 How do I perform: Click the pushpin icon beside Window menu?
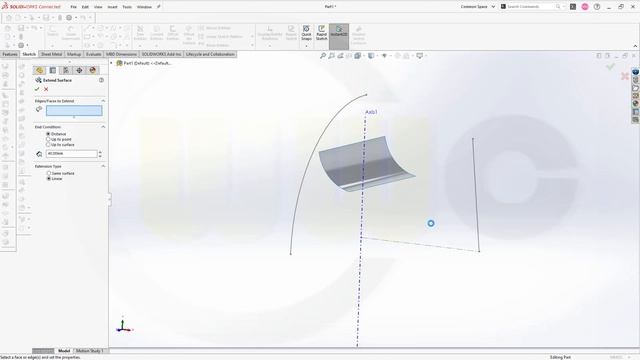coord(159,7)
